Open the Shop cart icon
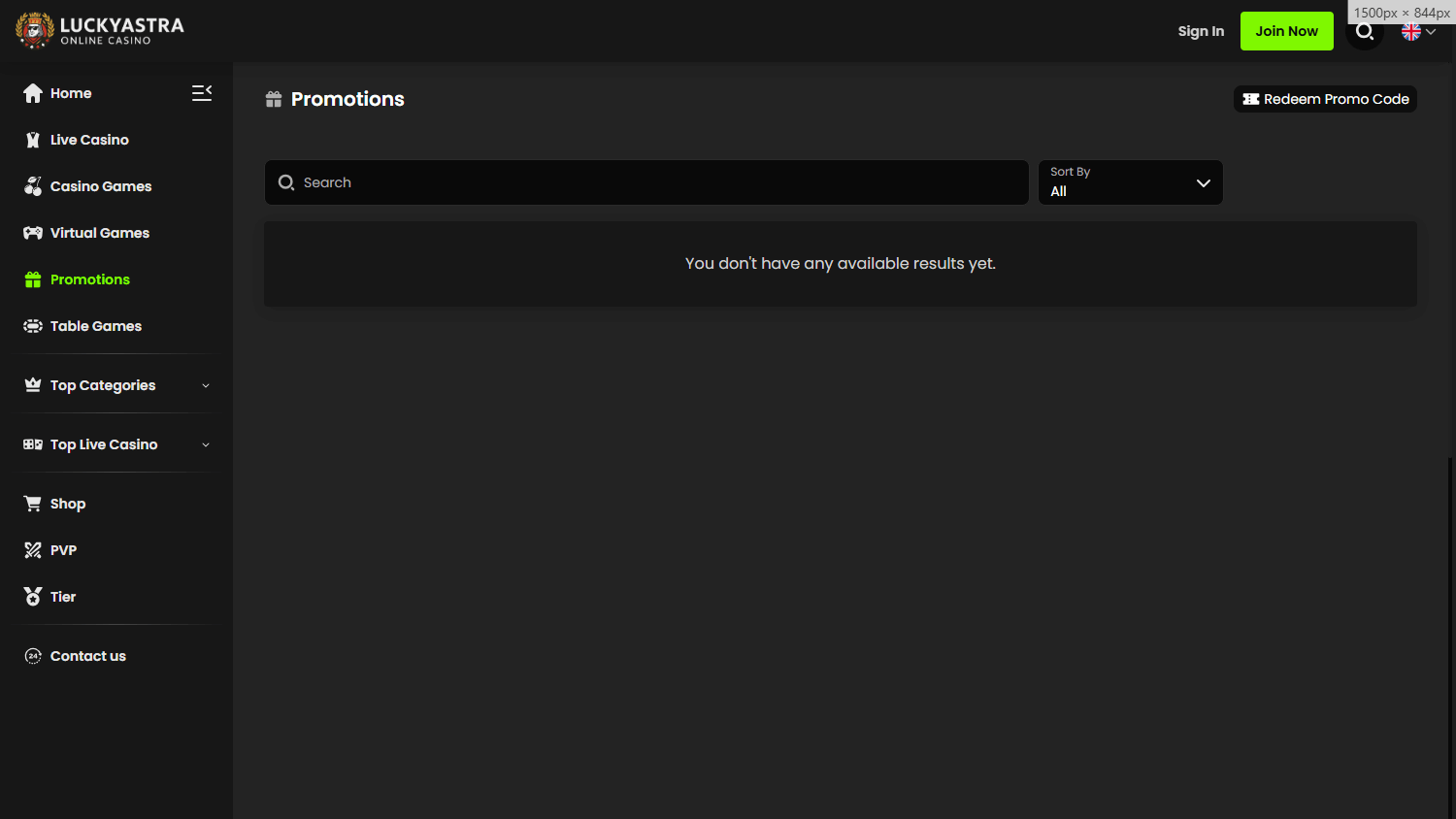This screenshot has height=819, width=1456. click(33, 504)
